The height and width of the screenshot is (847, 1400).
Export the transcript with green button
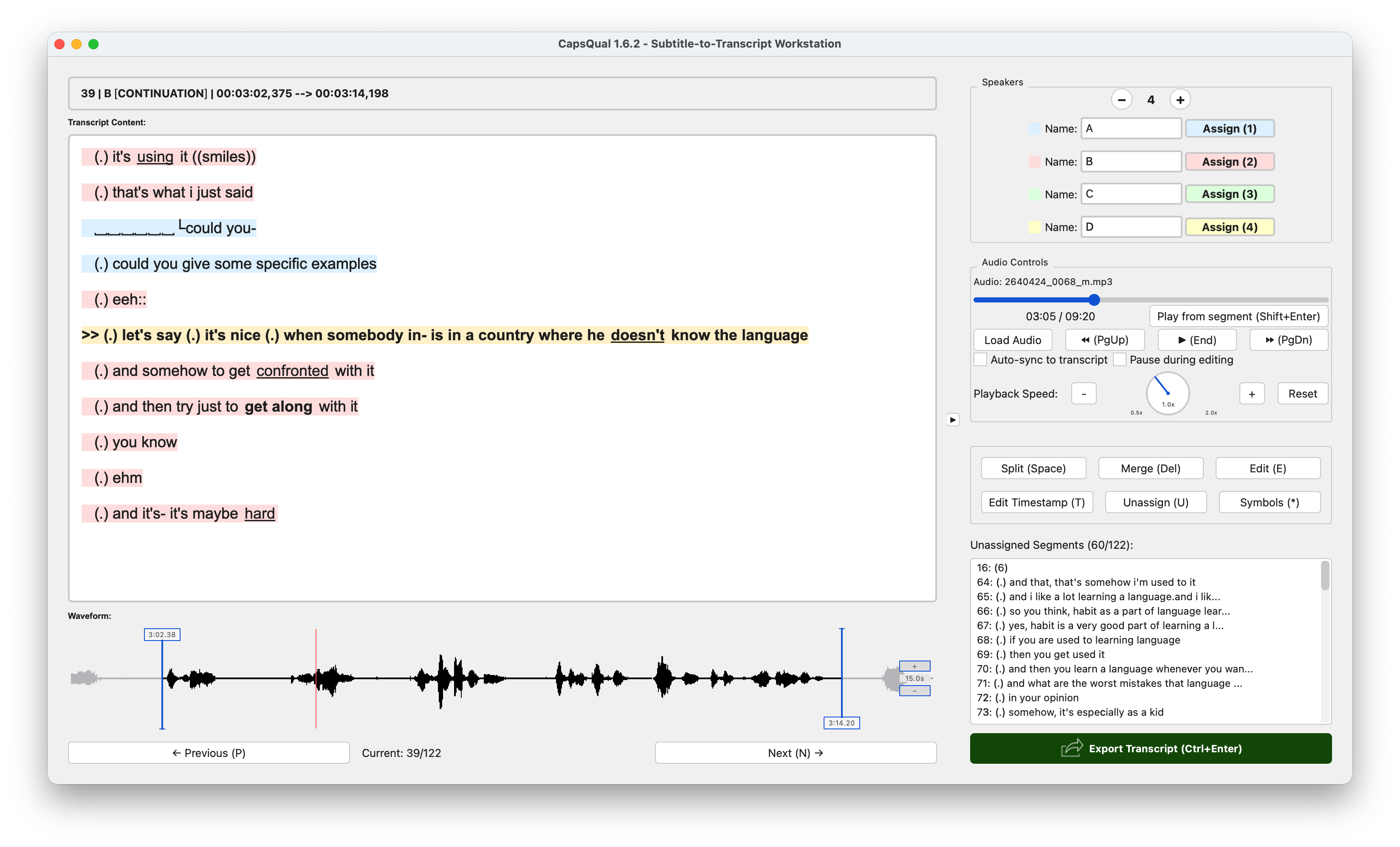[x=1151, y=748]
